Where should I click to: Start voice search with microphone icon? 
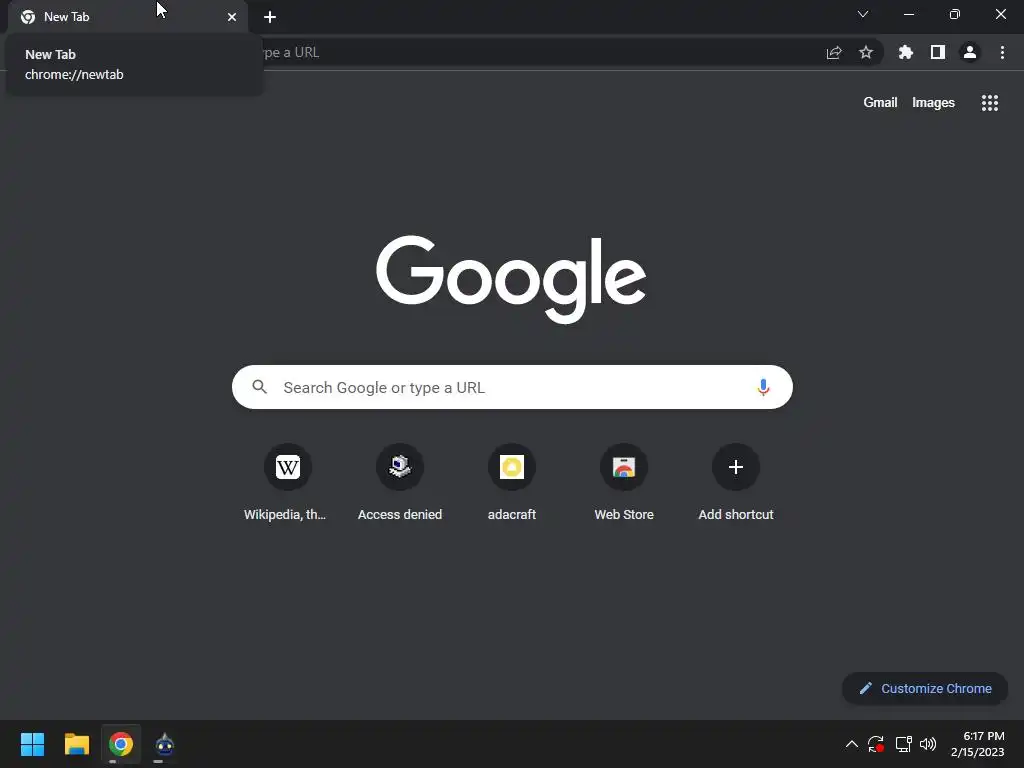(x=763, y=387)
